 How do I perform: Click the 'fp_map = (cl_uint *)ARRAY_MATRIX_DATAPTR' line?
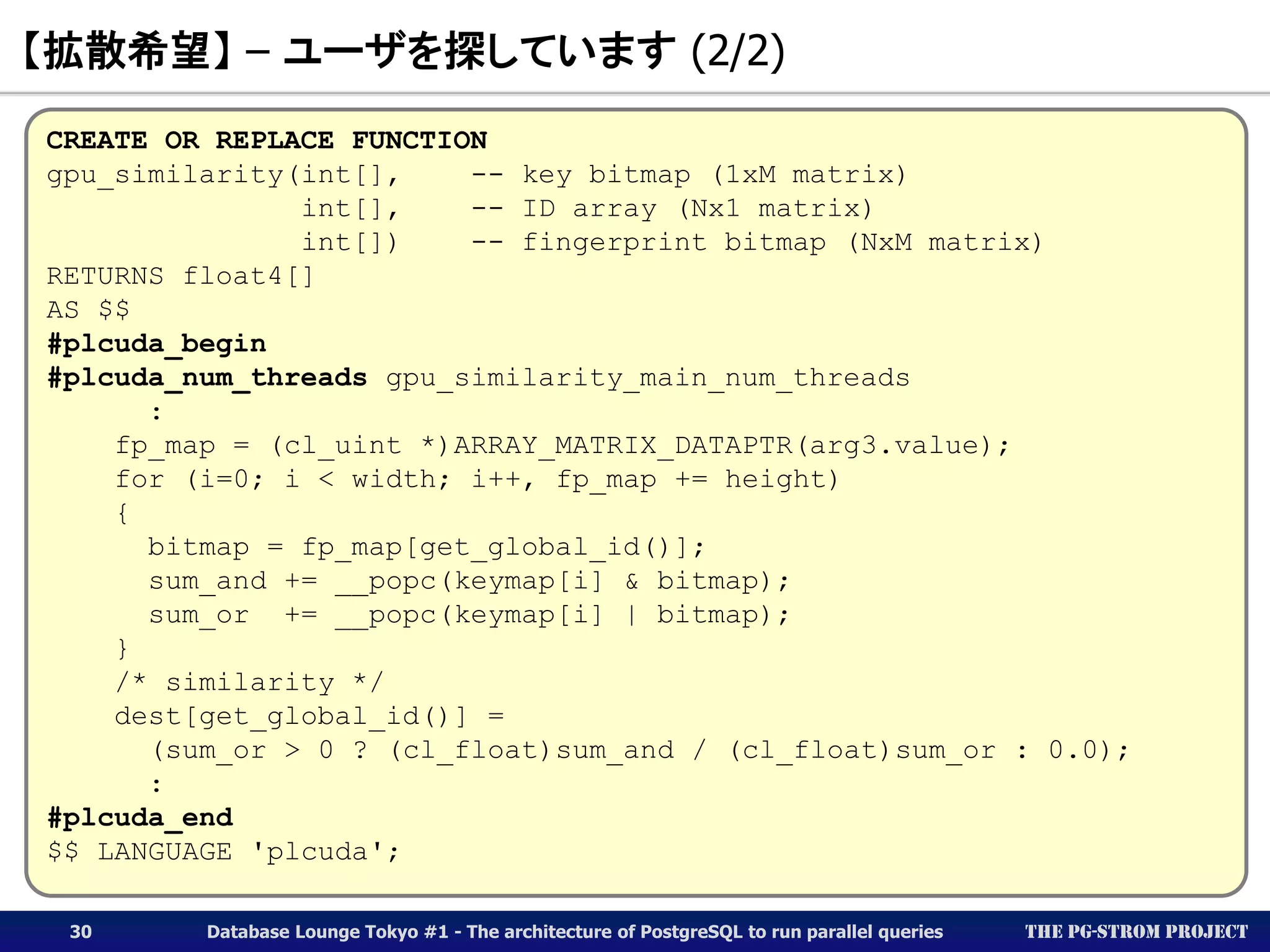(x=562, y=446)
